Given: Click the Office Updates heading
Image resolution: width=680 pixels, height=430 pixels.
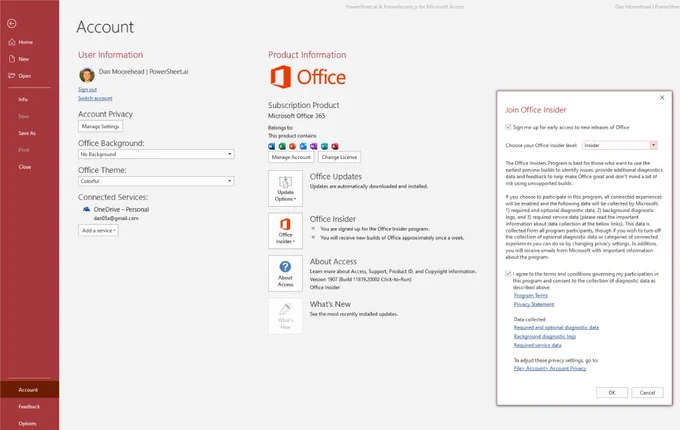Looking at the screenshot, I should tap(336, 176).
